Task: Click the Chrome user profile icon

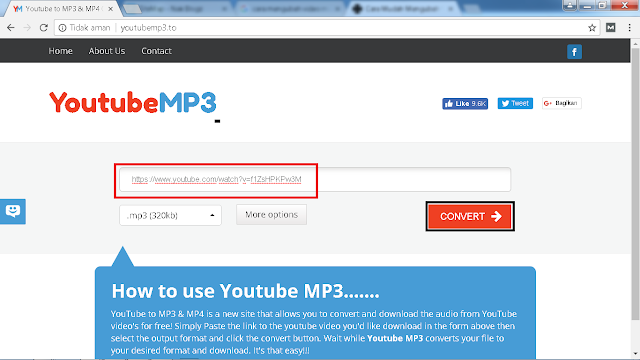Action: pyautogui.click(x=570, y=5)
